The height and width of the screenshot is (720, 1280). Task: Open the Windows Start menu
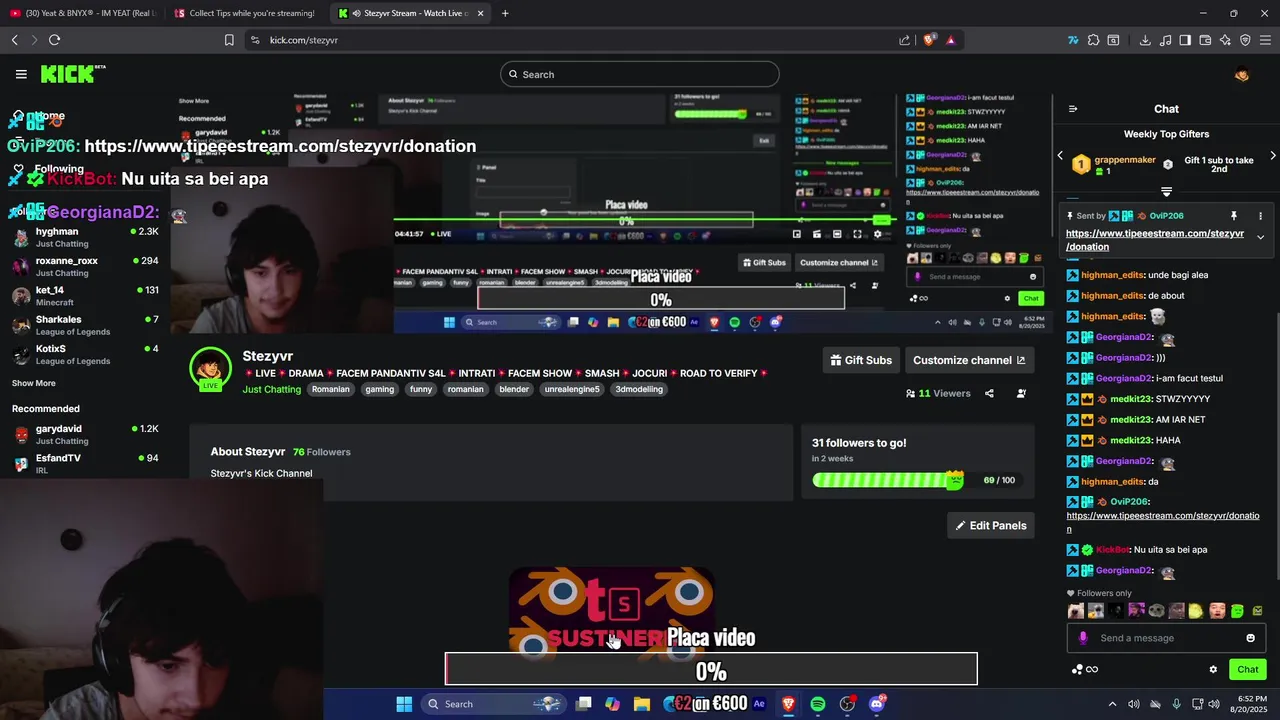tap(404, 704)
